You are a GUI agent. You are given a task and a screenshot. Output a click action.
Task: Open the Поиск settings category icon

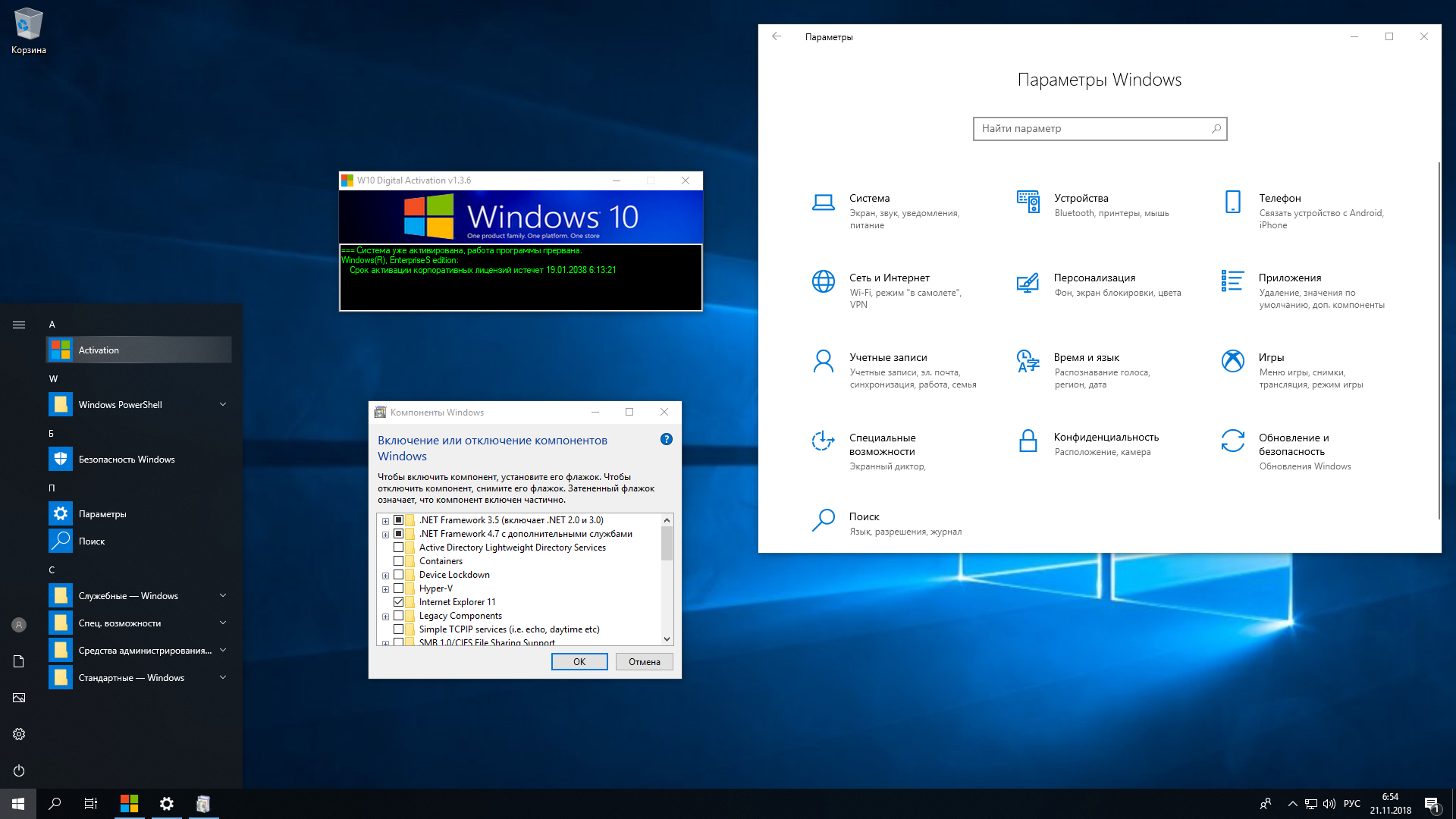pyautogui.click(x=823, y=520)
